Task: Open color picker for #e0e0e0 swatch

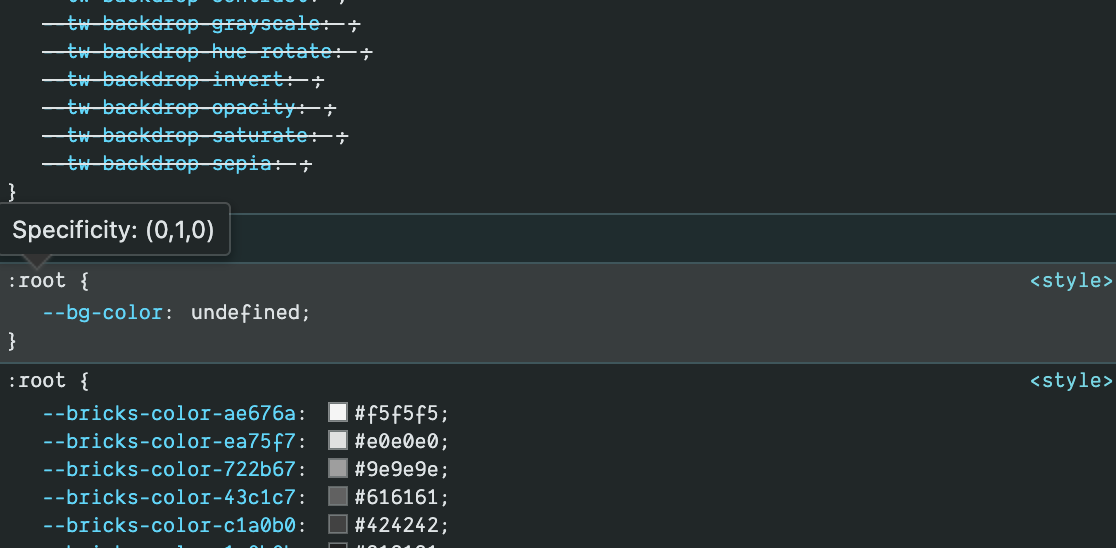Action: click(x=337, y=441)
